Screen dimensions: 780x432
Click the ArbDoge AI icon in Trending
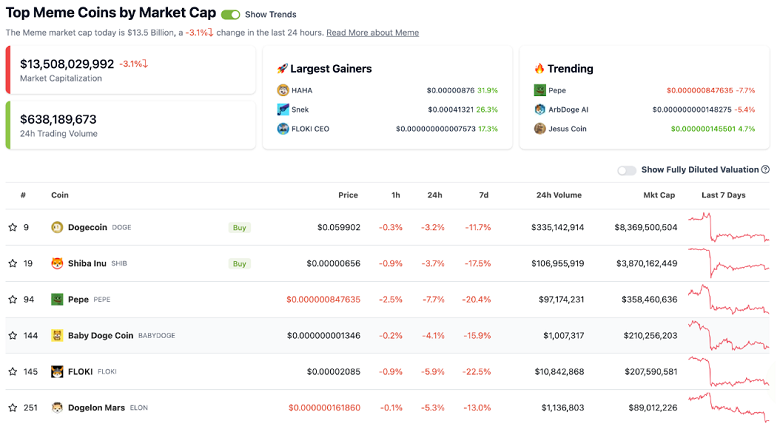click(540, 109)
